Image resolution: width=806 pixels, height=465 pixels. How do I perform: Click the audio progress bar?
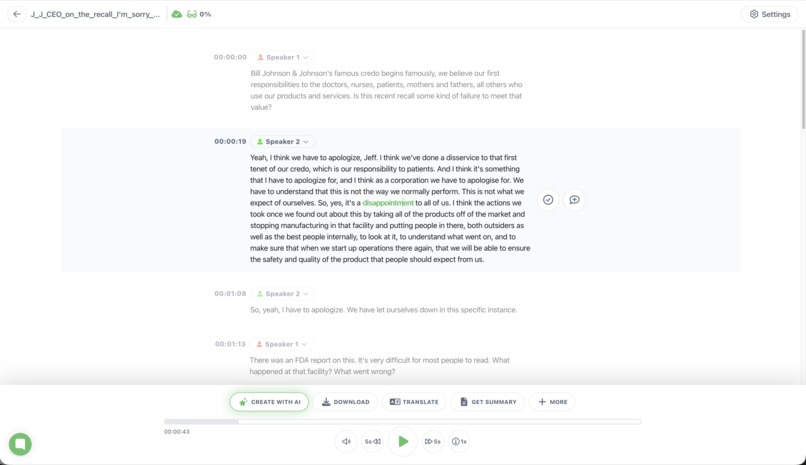(402, 421)
